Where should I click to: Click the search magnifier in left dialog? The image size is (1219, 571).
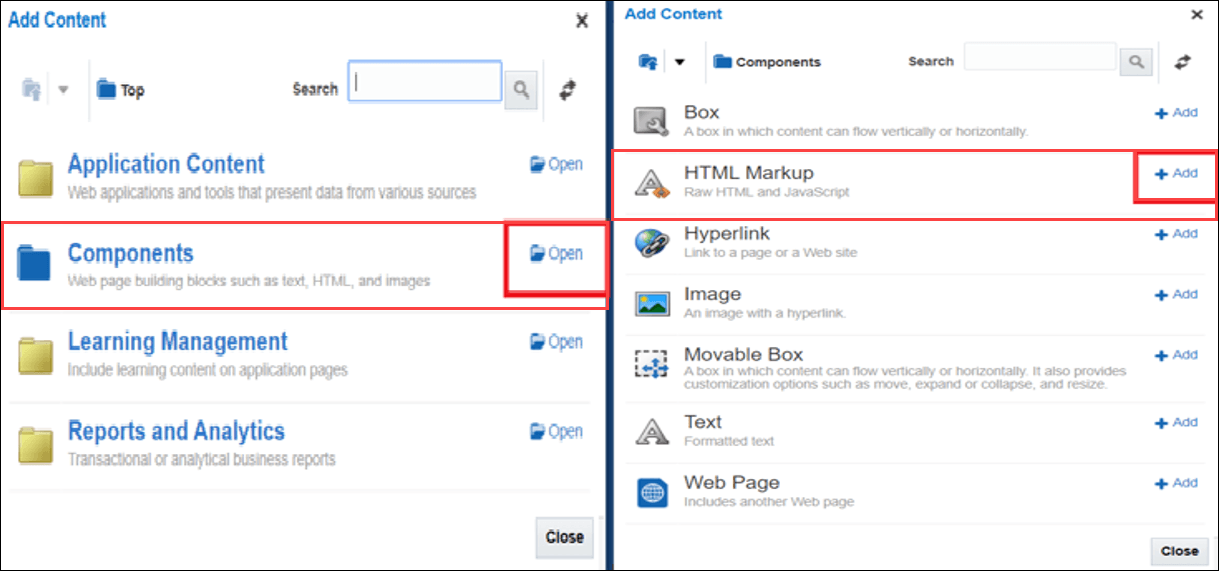(521, 89)
